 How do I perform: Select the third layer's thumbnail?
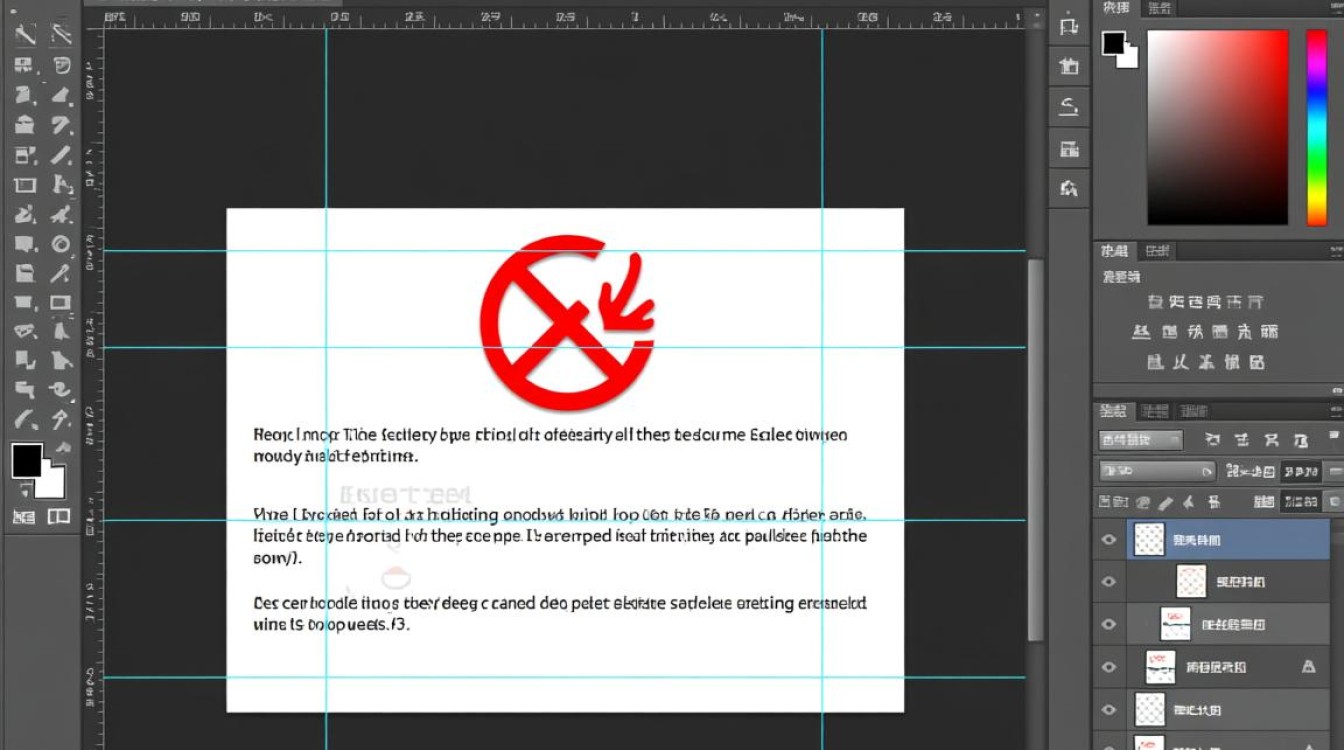[x=1175, y=624]
